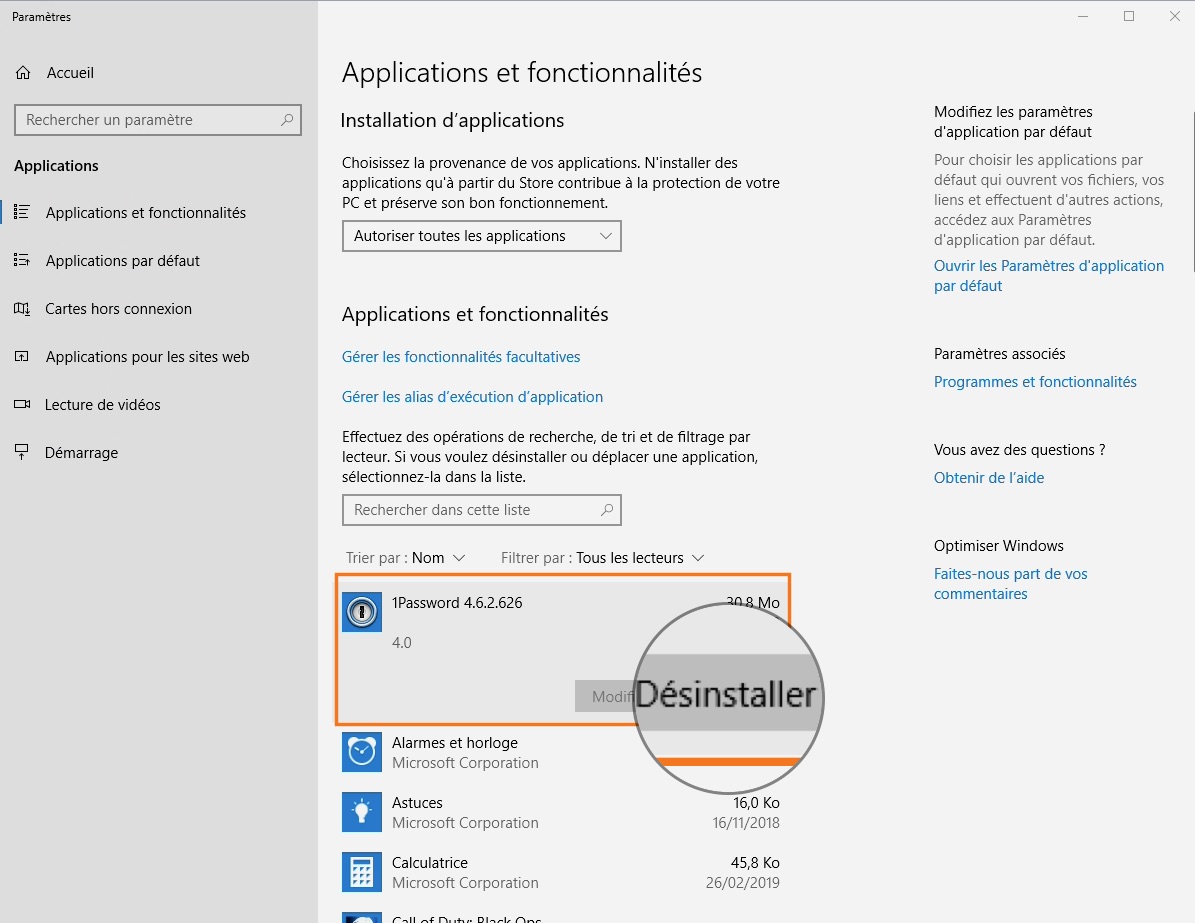Screen dimensions: 1195x923
Task: Open Autoriser toutes les applications dropdown
Action: pyautogui.click(x=481, y=236)
